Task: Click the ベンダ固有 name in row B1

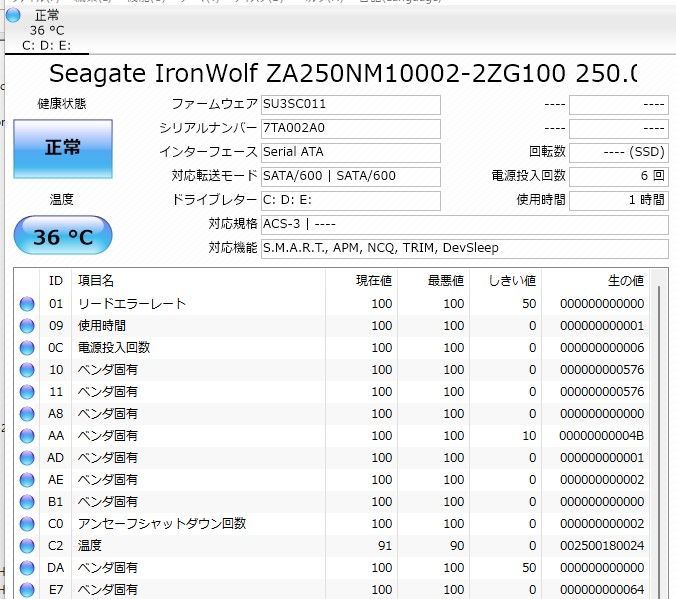Action: [108, 502]
